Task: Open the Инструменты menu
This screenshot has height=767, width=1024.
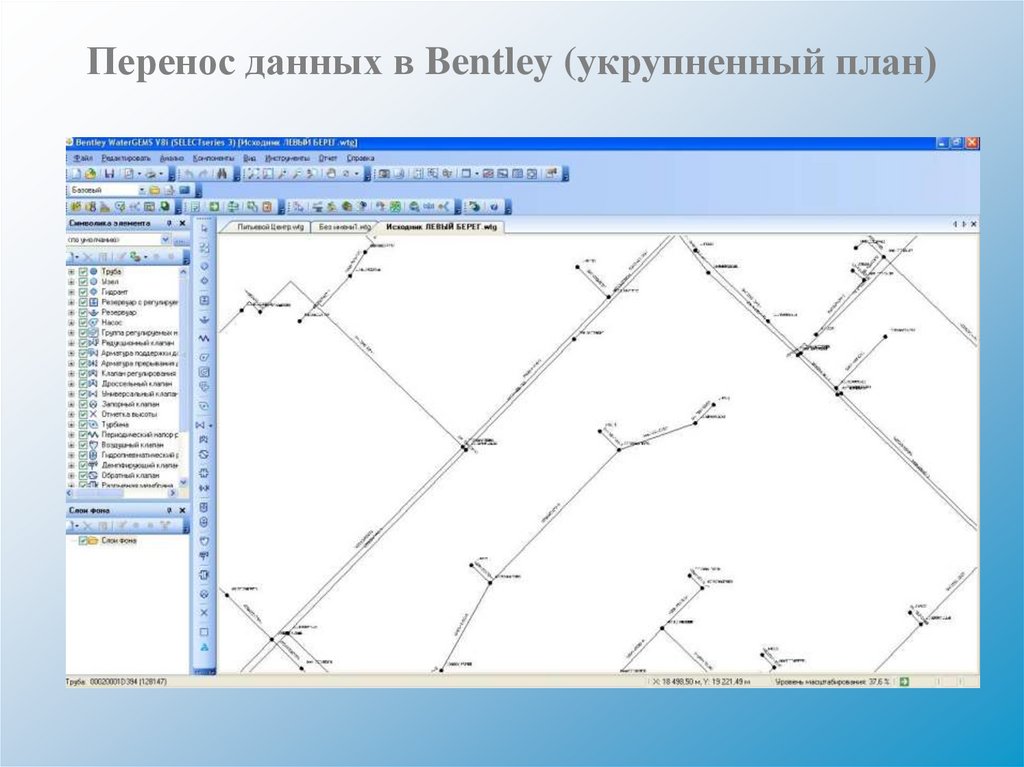Action: coord(287,158)
